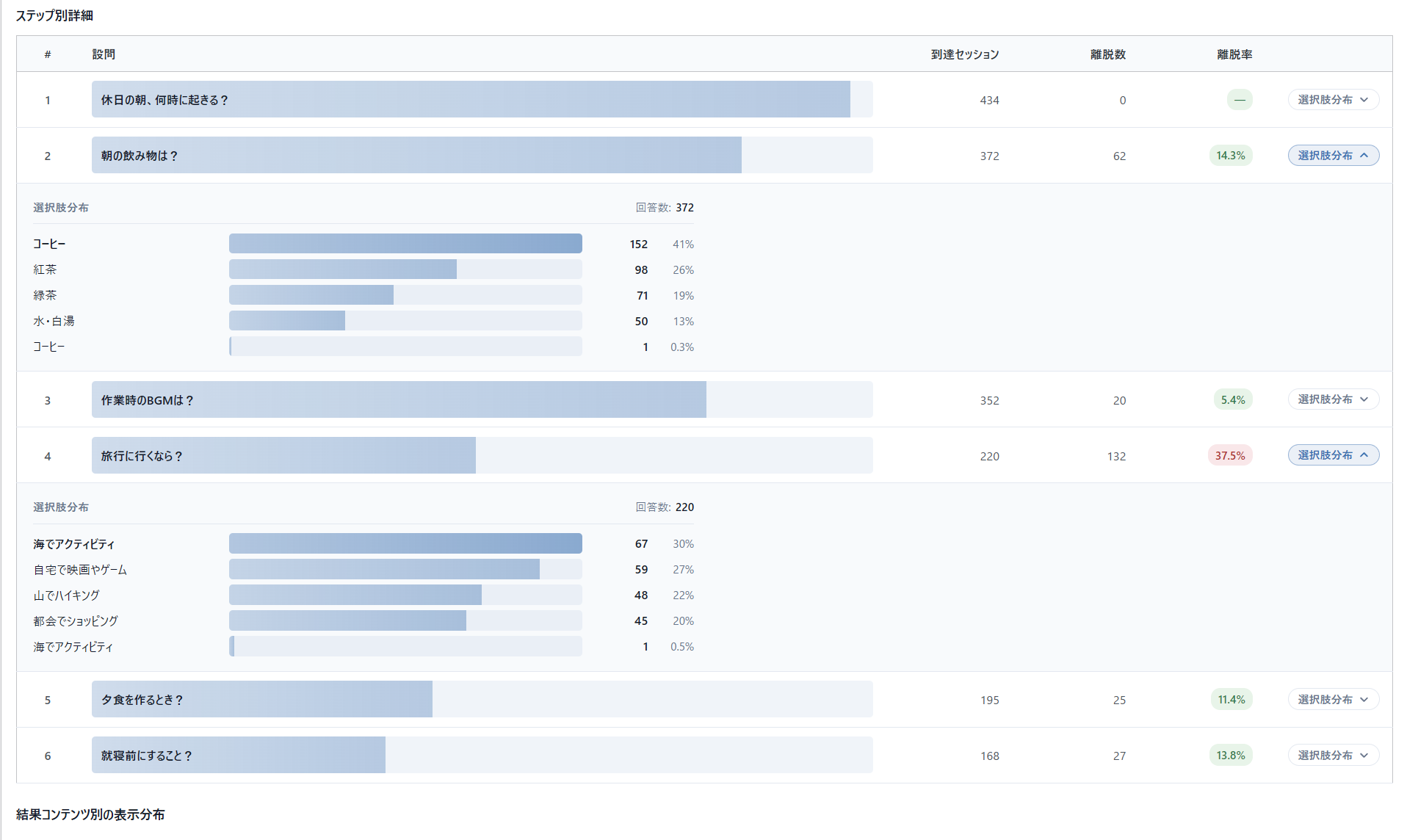
Task: Click the 13.8% drop-off rate badge
Action: (x=1231, y=756)
